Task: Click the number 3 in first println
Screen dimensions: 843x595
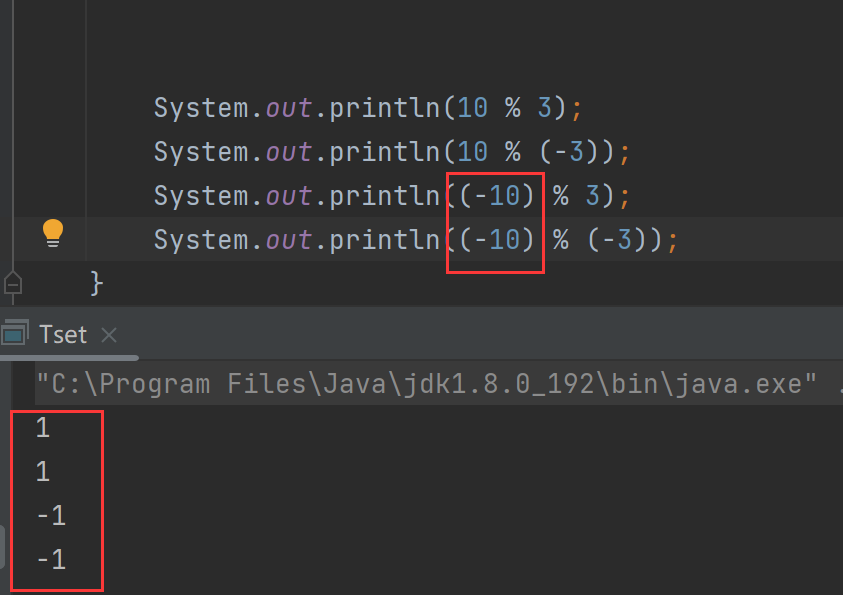Action: pos(544,108)
